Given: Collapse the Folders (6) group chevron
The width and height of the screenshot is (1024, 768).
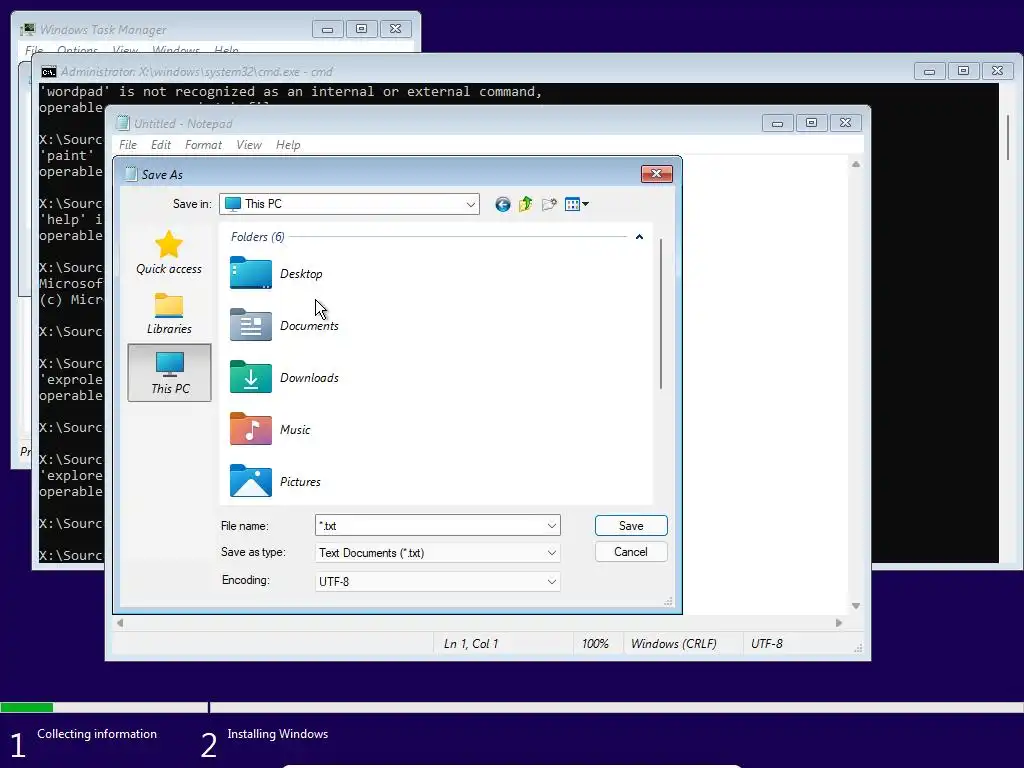Looking at the screenshot, I should coord(639,237).
